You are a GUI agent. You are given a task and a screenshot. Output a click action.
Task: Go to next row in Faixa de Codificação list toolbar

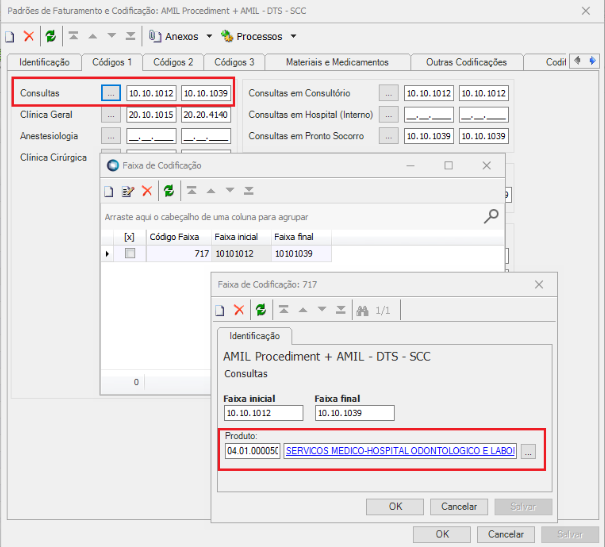click(230, 191)
